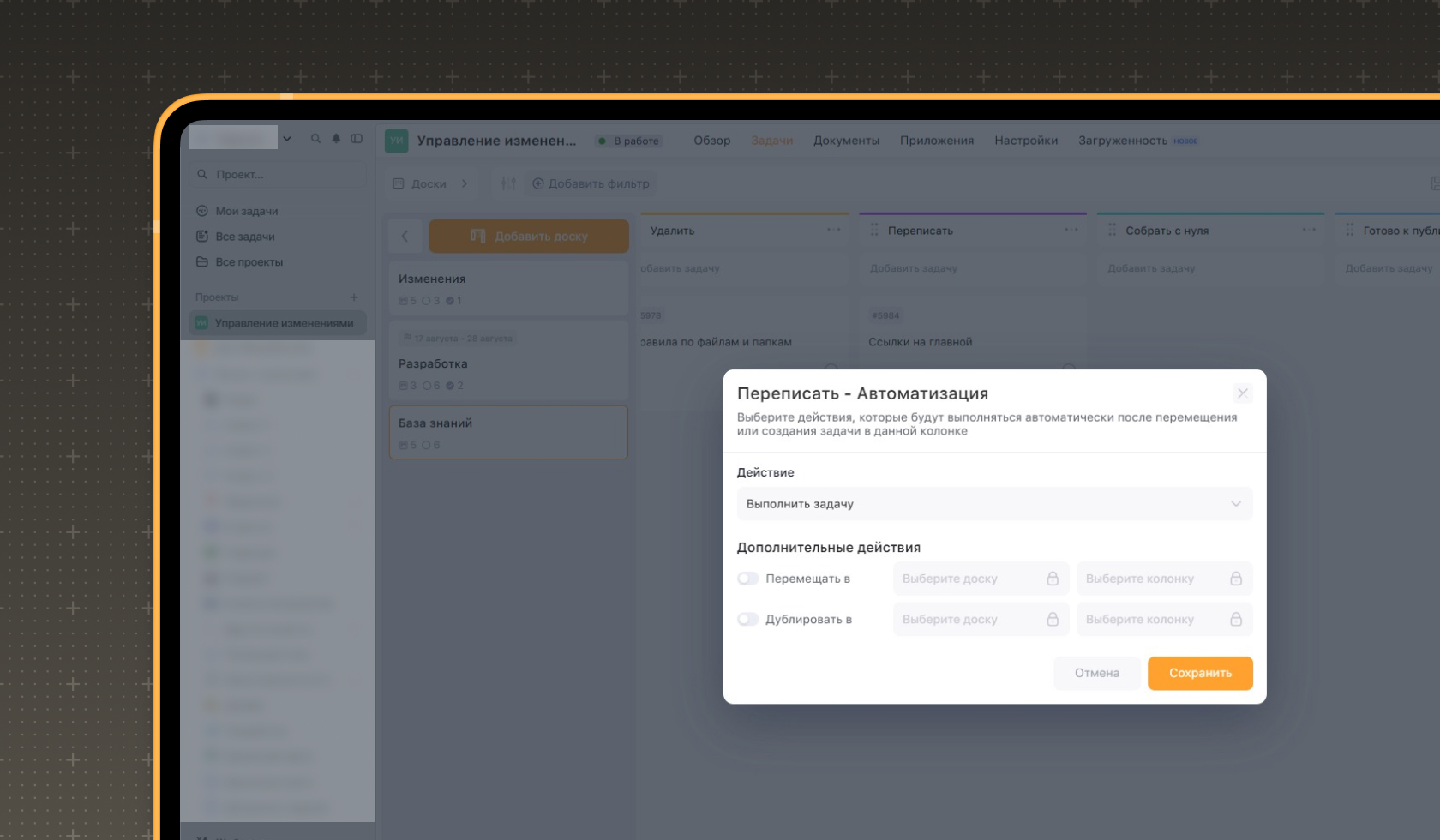Select the Изменения board
The height and width of the screenshot is (840, 1440).
tap(509, 289)
